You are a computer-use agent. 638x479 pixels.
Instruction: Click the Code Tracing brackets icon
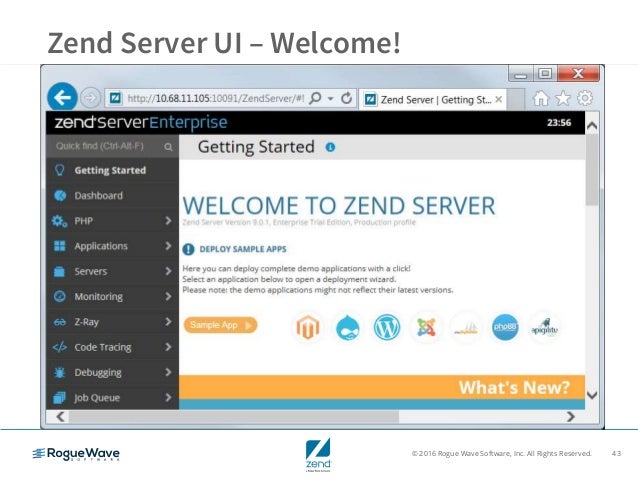[x=59, y=347]
